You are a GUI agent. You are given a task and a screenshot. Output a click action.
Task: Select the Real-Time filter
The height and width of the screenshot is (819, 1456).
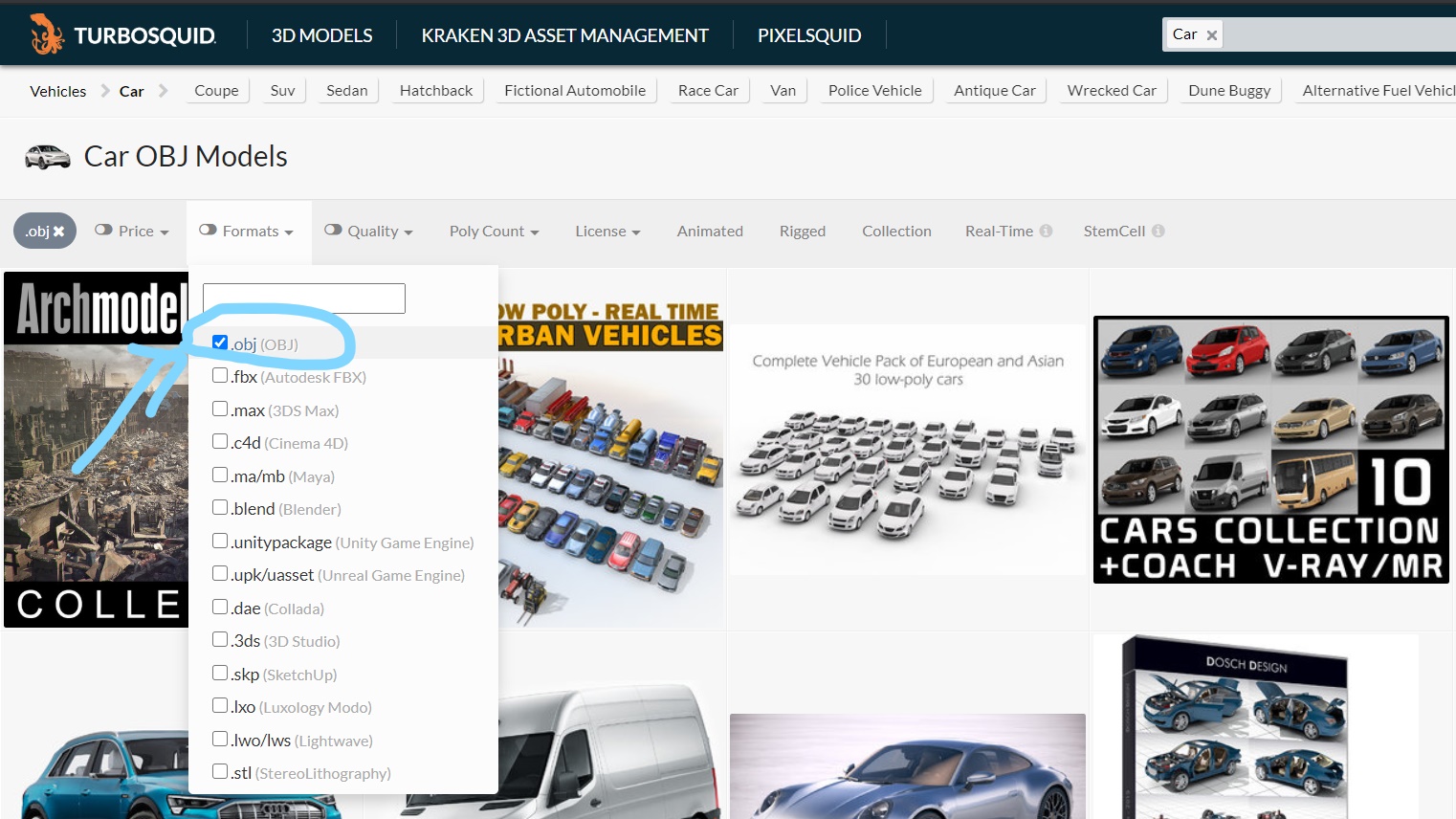(999, 231)
